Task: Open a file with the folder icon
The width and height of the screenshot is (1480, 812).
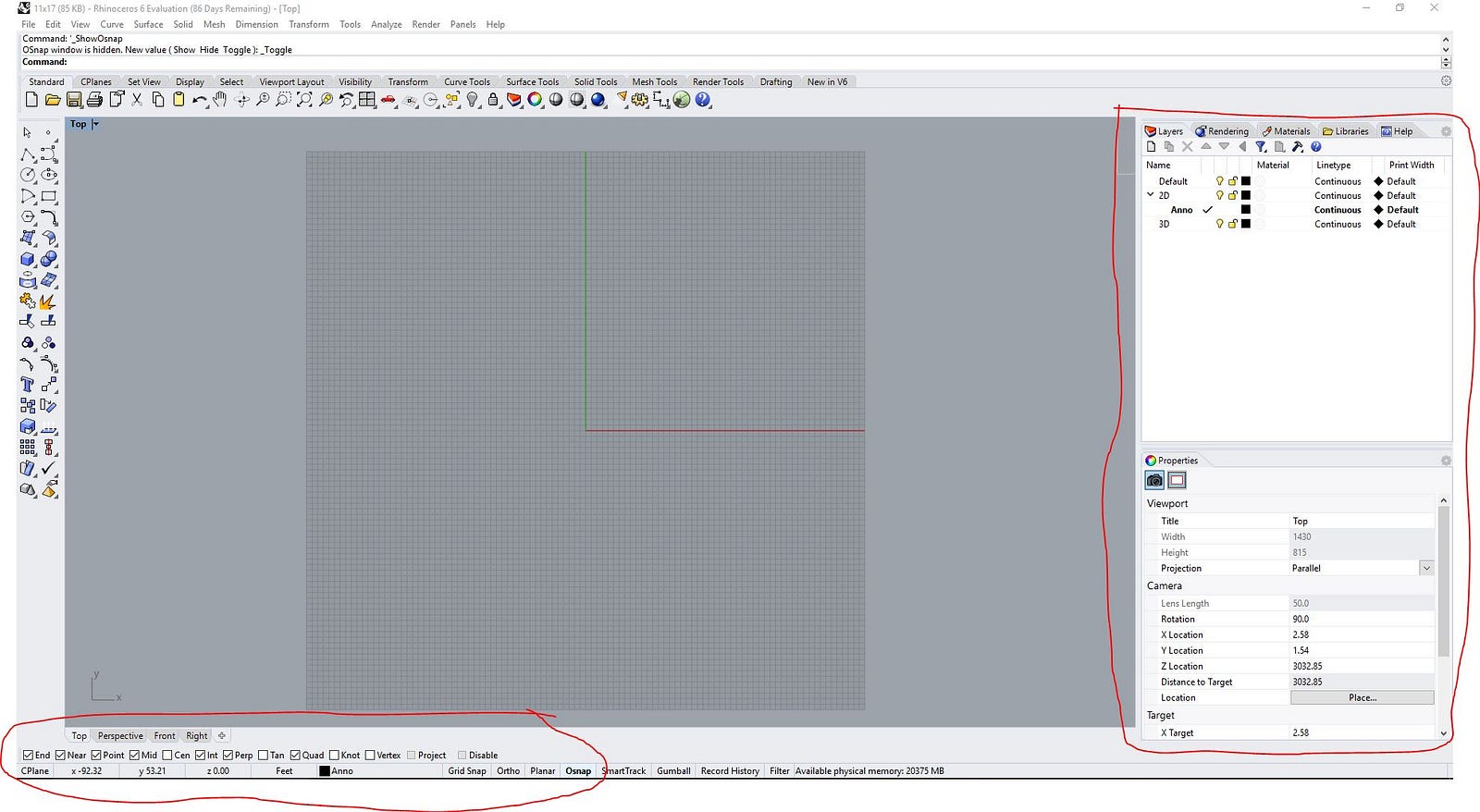Action: point(53,99)
